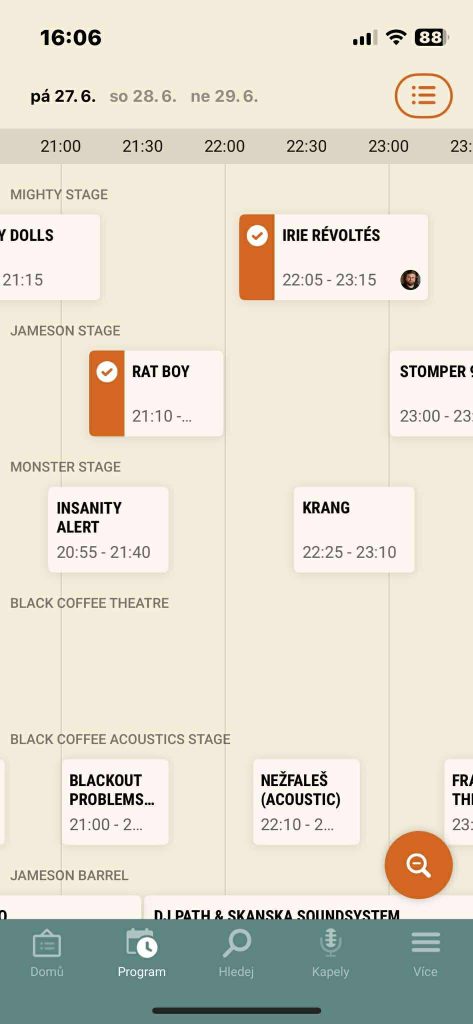
Task: Open the DJ Path & Skanska Soundsystem card
Action: coord(308,908)
